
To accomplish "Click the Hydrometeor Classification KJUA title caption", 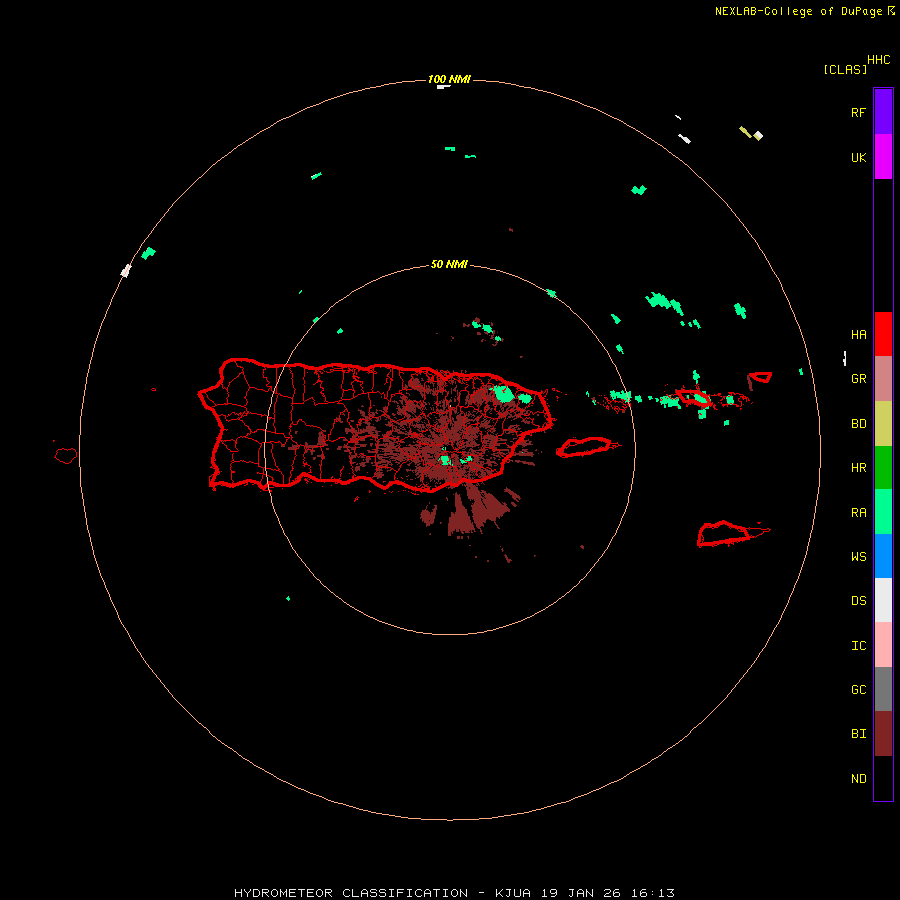I will pos(454,893).
